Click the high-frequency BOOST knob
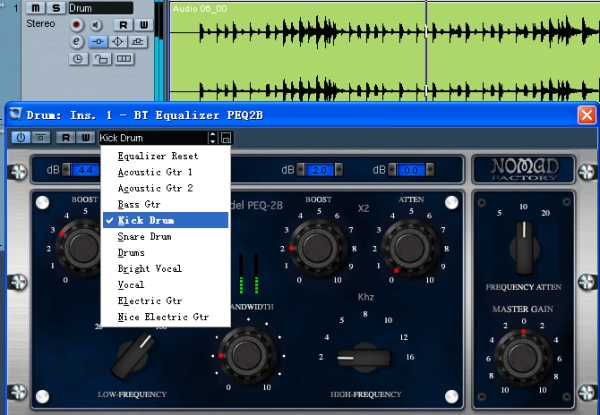Viewport: 600px width, 415px height. click(318, 247)
